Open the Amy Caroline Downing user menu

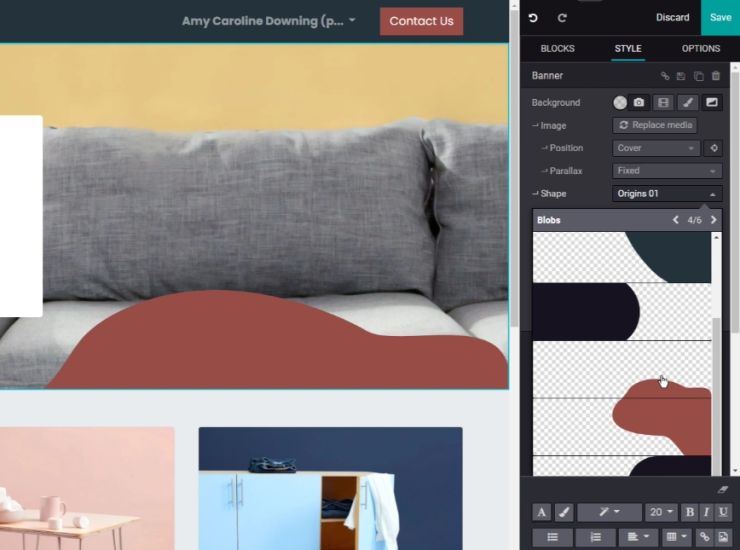269,21
